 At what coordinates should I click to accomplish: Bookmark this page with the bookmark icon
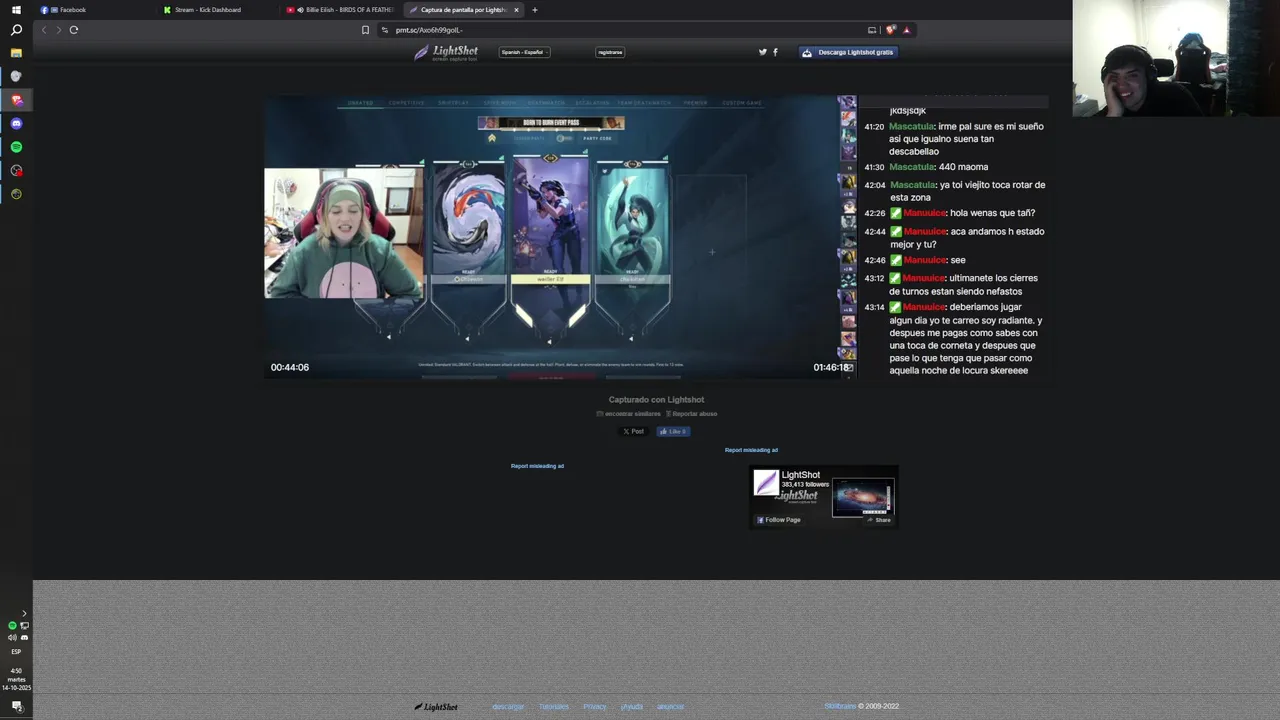(x=365, y=30)
